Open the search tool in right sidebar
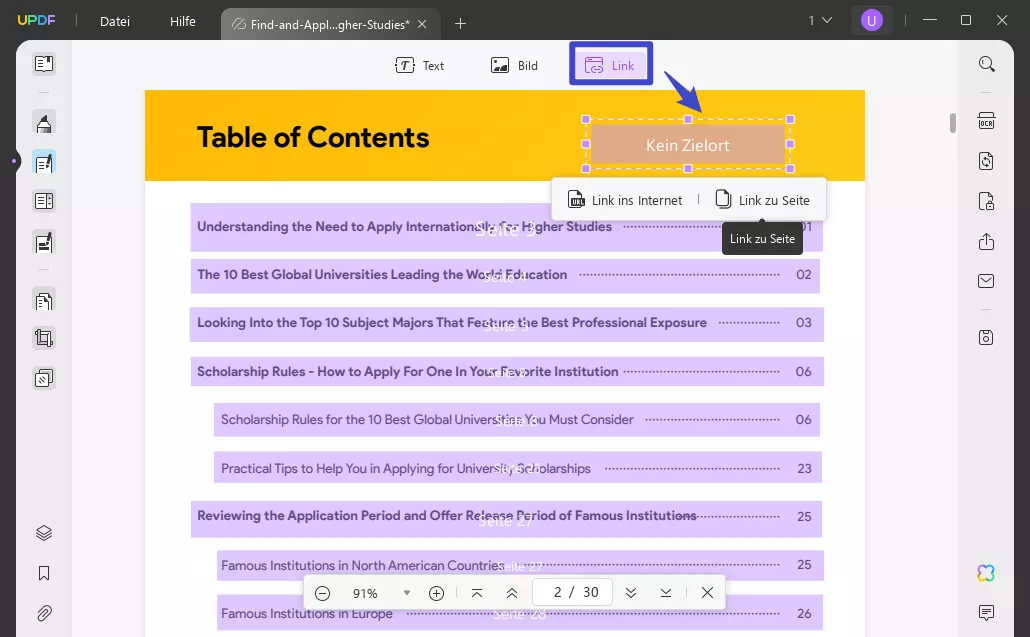Image resolution: width=1030 pixels, height=637 pixels. click(x=986, y=64)
